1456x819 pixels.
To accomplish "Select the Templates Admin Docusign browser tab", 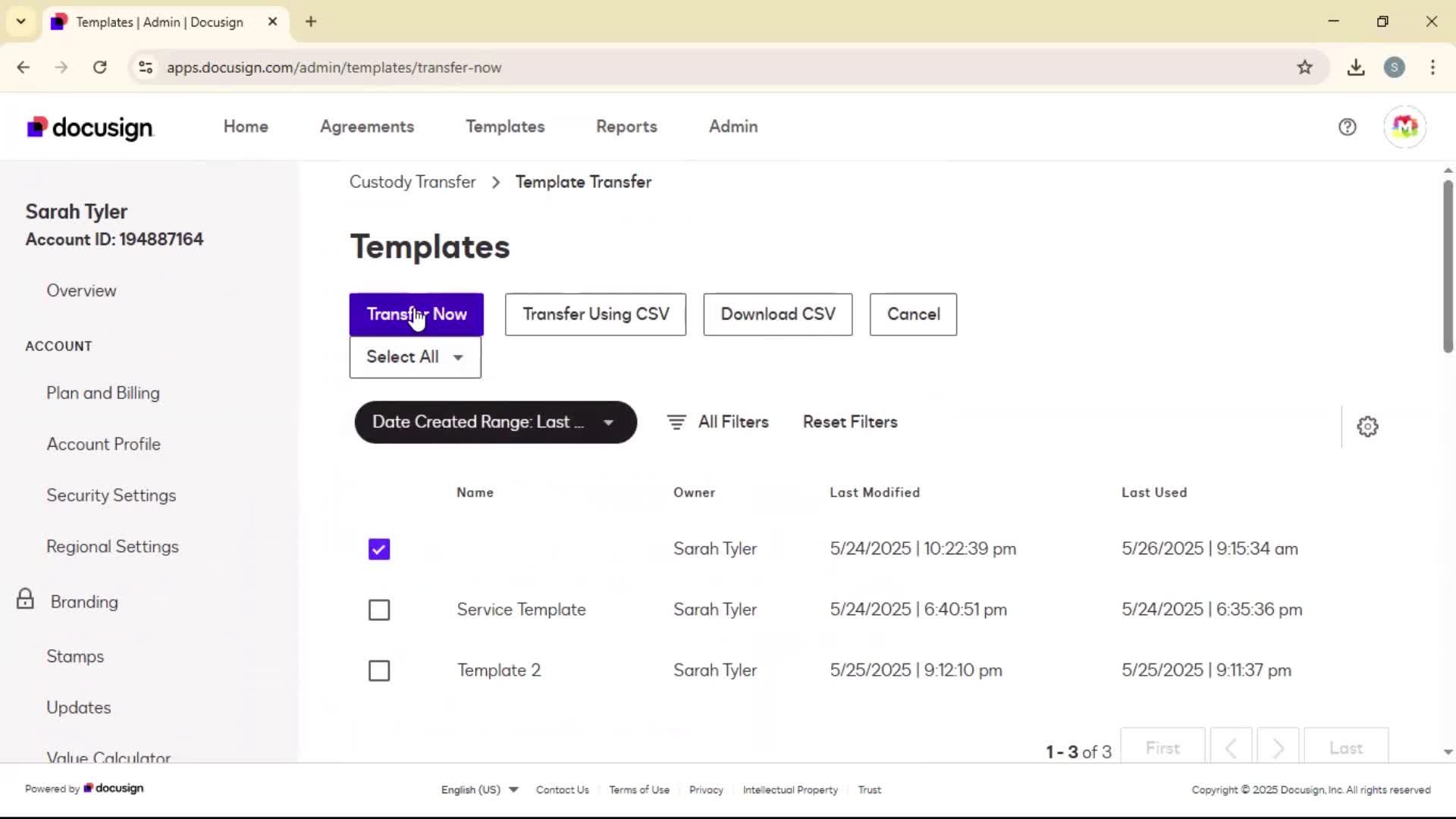I will (164, 22).
